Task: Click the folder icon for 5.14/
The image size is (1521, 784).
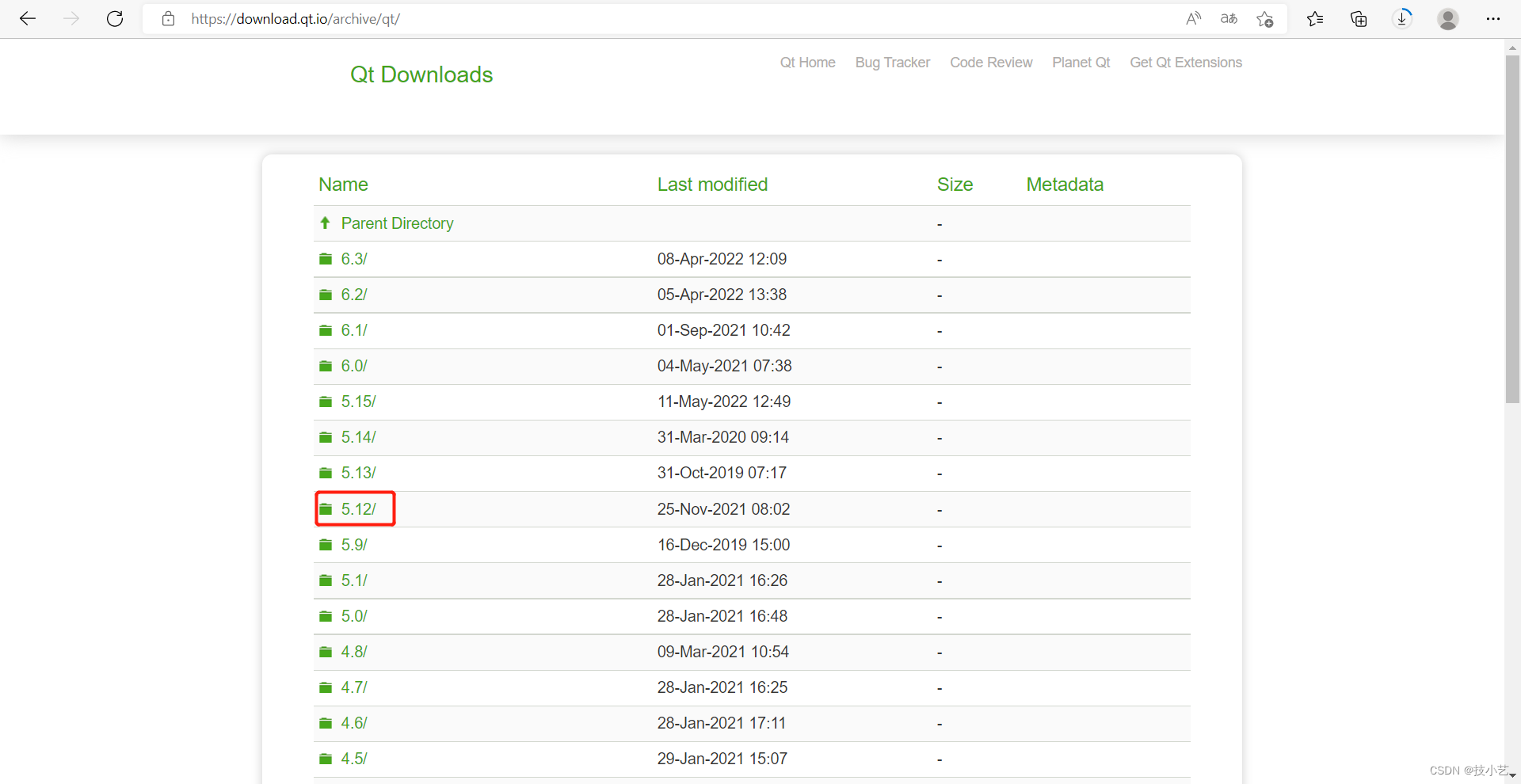Action: 326,437
